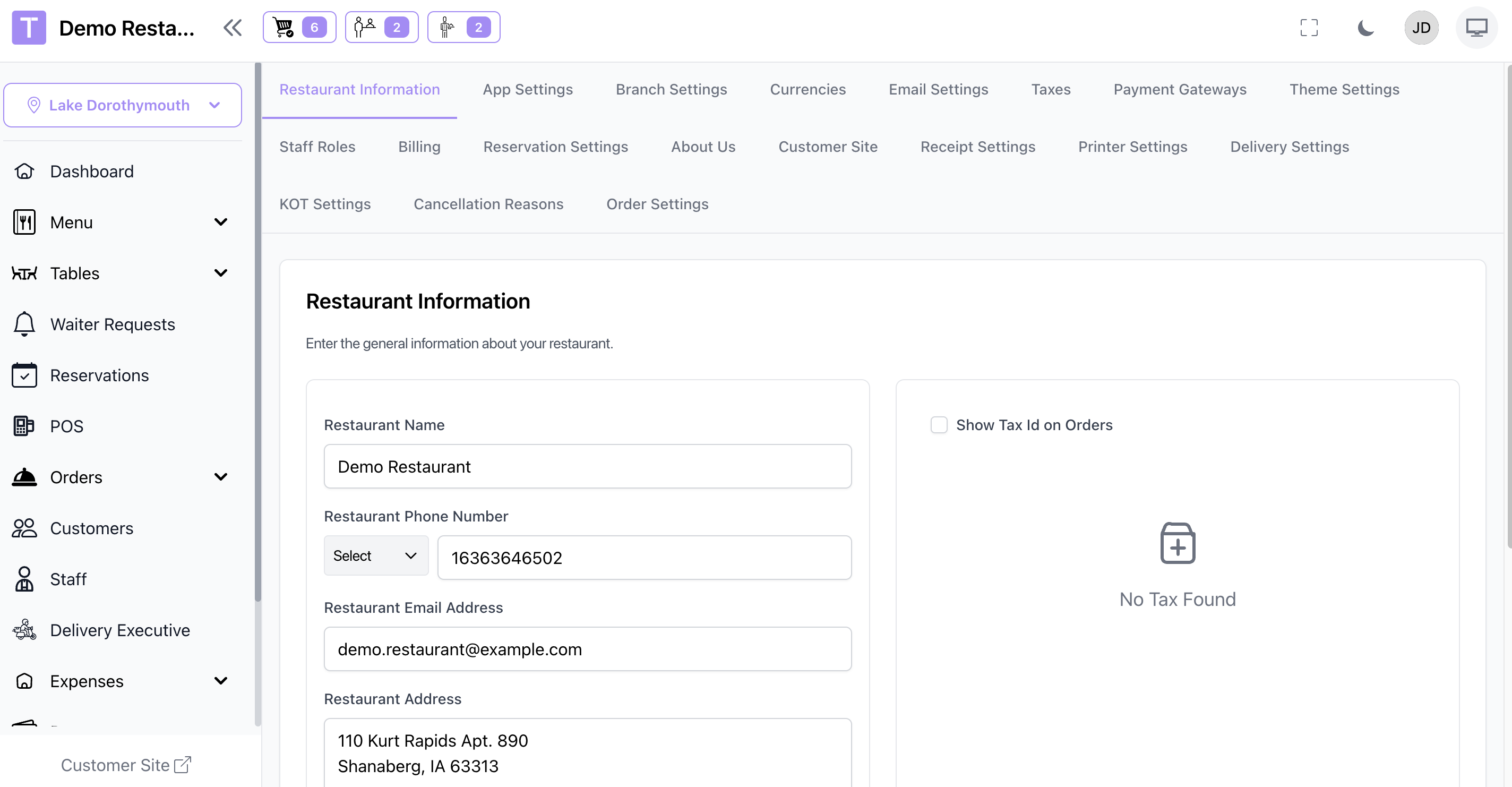Switch to Payment Gateways tab
1512x787 pixels.
(x=1179, y=89)
